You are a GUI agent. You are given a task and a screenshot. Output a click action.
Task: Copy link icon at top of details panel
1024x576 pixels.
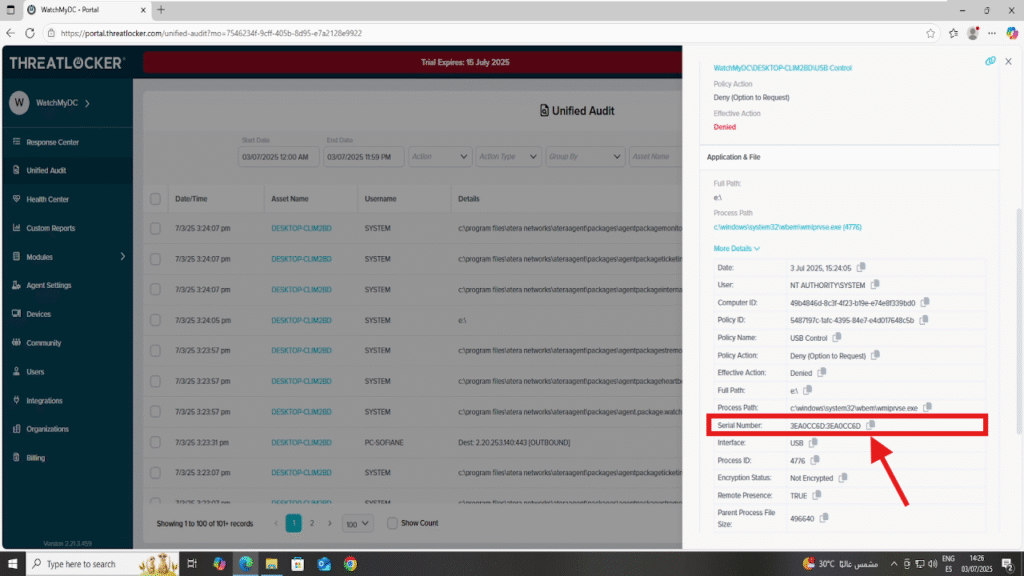point(990,61)
